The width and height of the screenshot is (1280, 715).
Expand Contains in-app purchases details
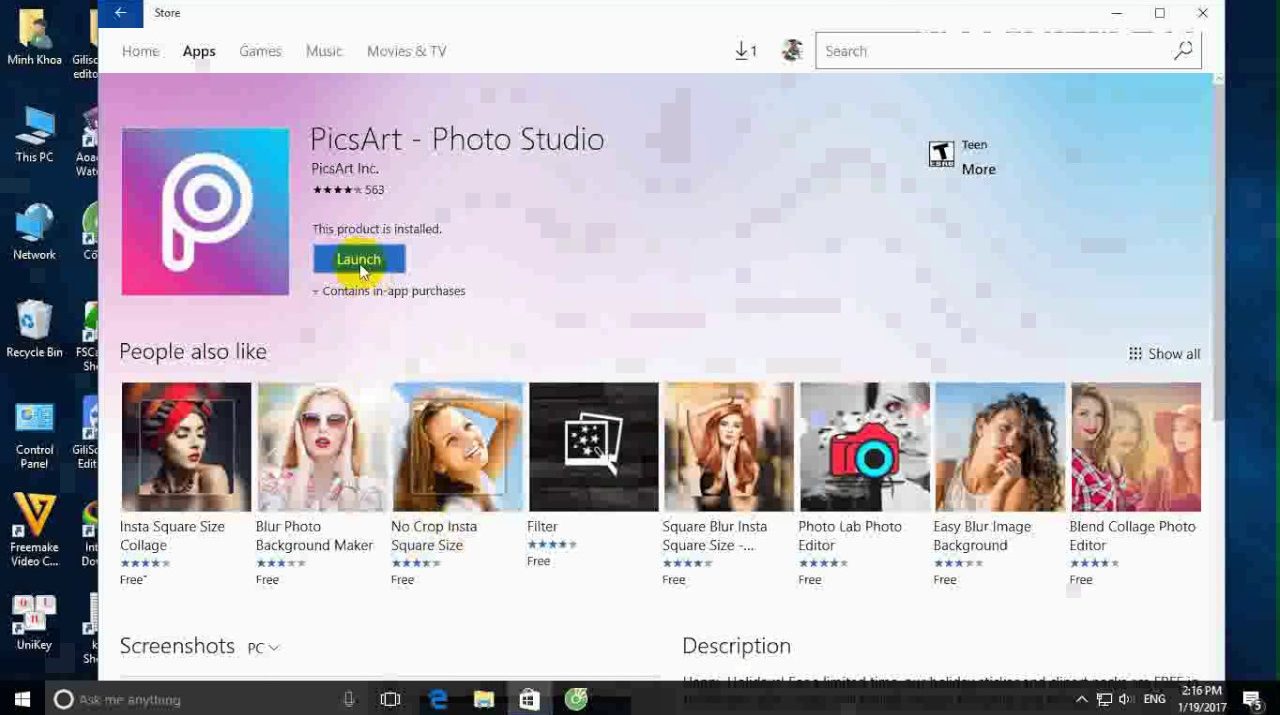point(389,291)
